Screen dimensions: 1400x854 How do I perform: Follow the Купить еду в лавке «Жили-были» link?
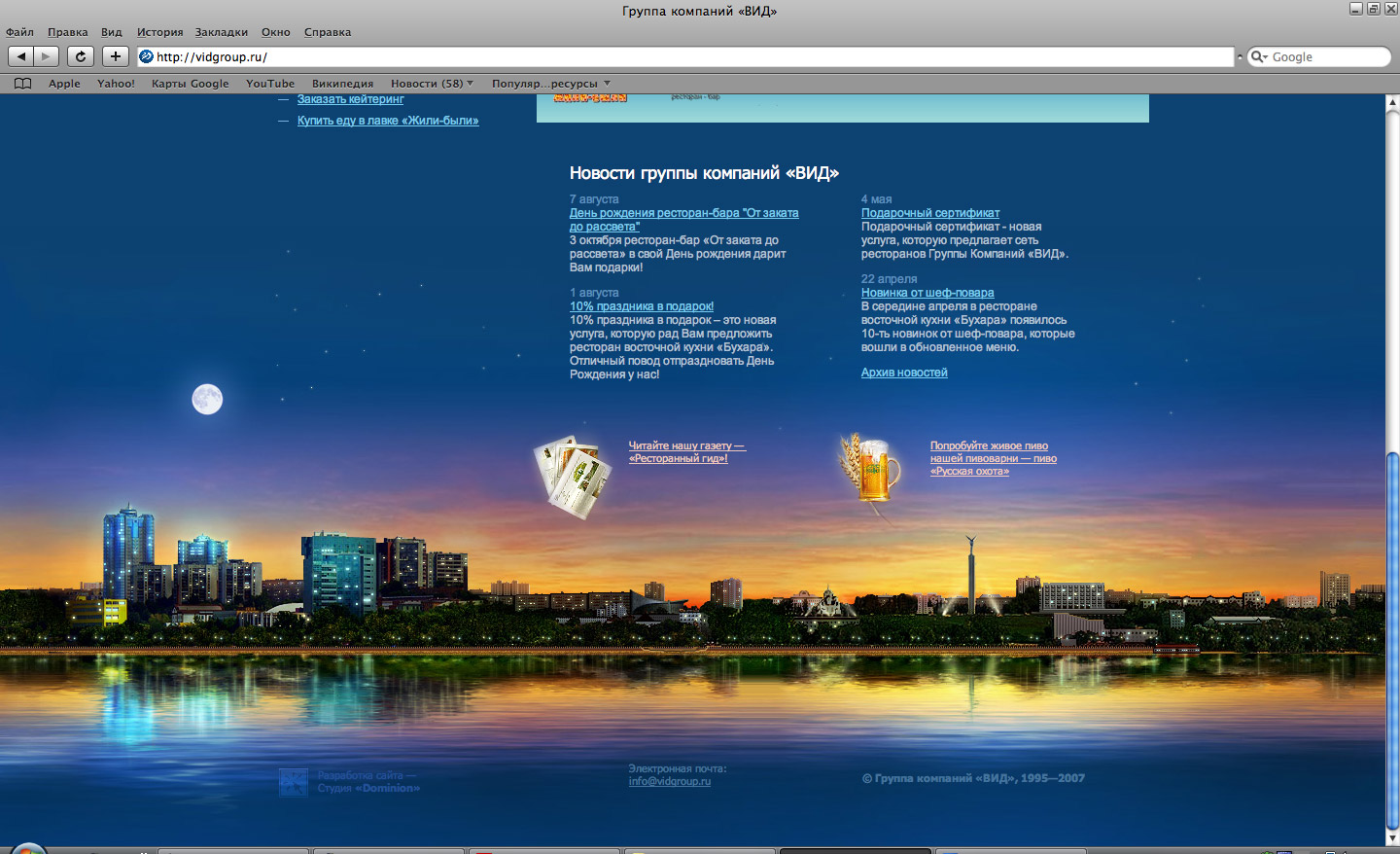388,121
